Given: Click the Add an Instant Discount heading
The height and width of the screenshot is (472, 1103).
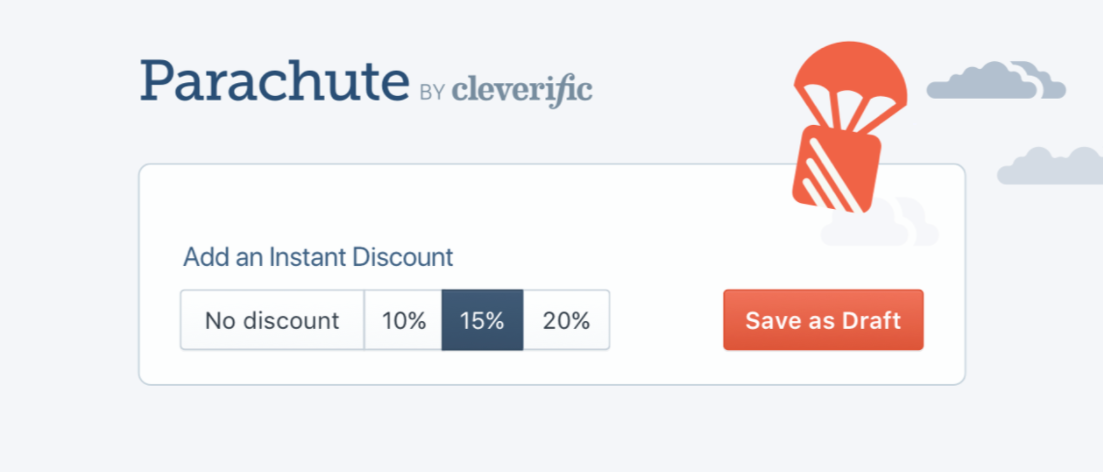Looking at the screenshot, I should point(318,257).
